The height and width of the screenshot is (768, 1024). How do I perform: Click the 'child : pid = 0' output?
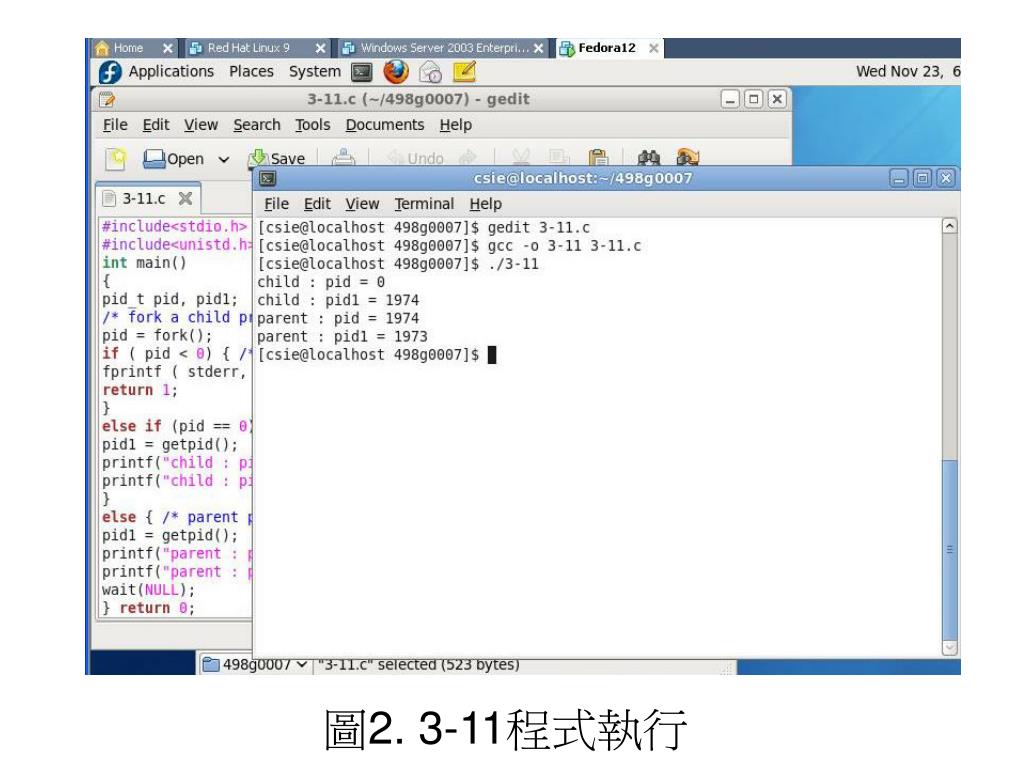tap(321, 282)
